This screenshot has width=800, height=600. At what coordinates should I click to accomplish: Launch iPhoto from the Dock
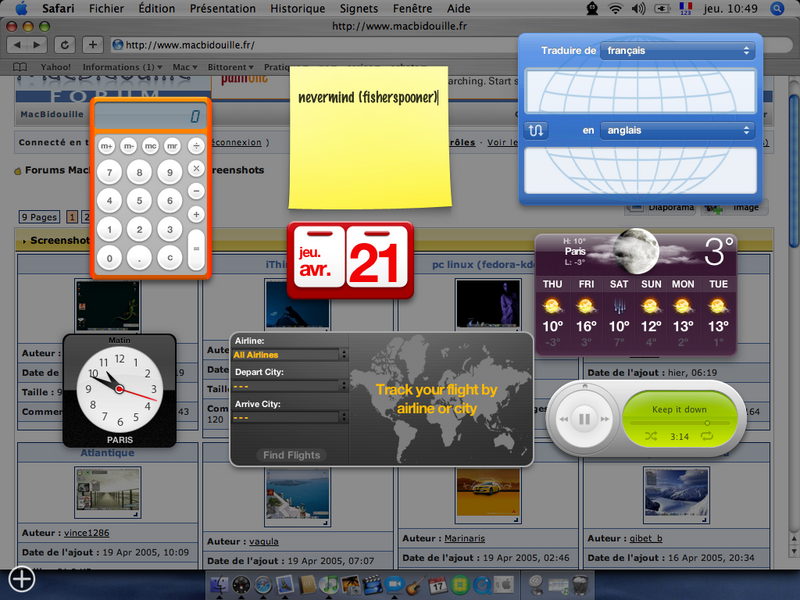(x=351, y=585)
